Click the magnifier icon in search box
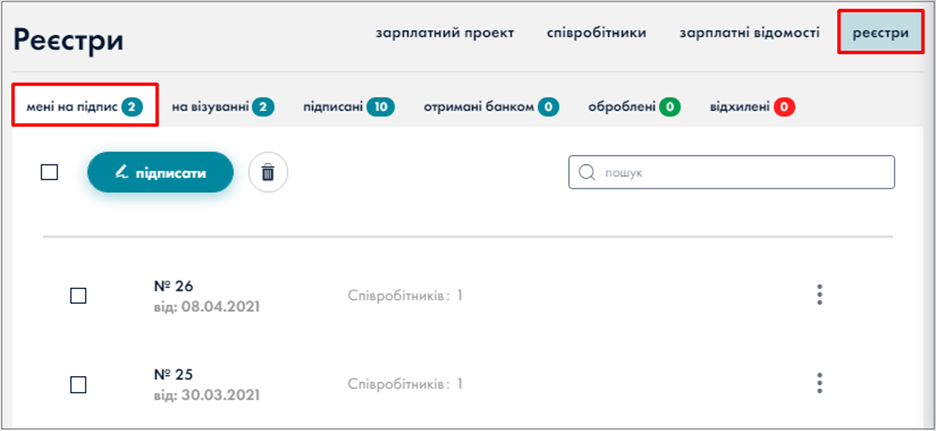 coord(587,172)
